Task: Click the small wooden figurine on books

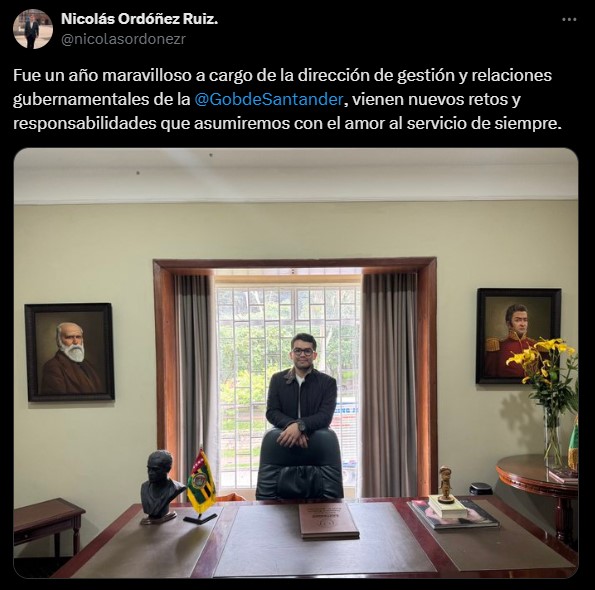Action: point(445,485)
